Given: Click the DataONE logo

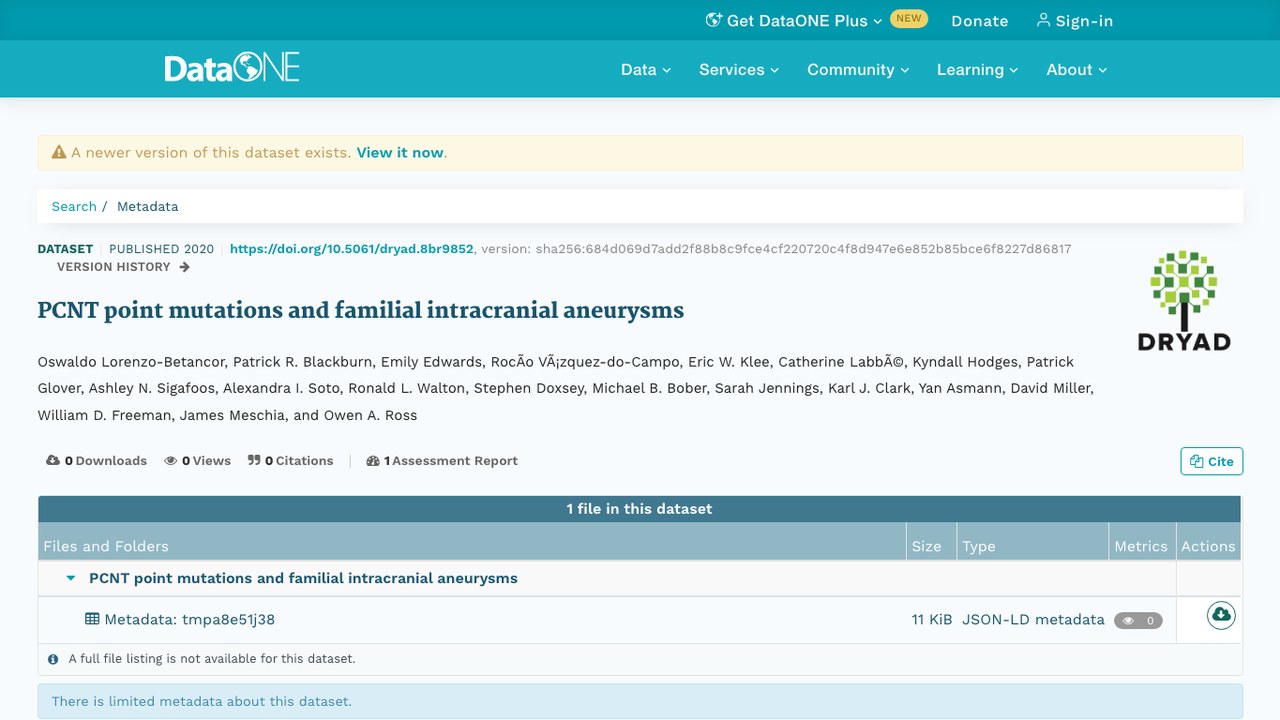Looking at the screenshot, I should (x=232, y=68).
